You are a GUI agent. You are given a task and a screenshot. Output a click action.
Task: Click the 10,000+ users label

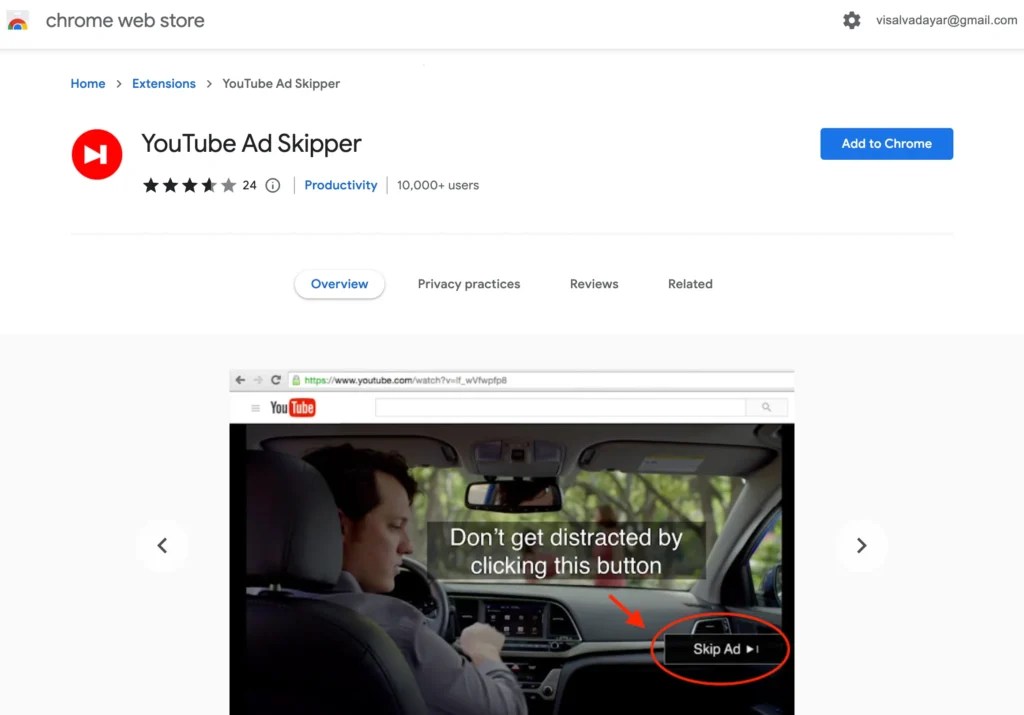[437, 185]
